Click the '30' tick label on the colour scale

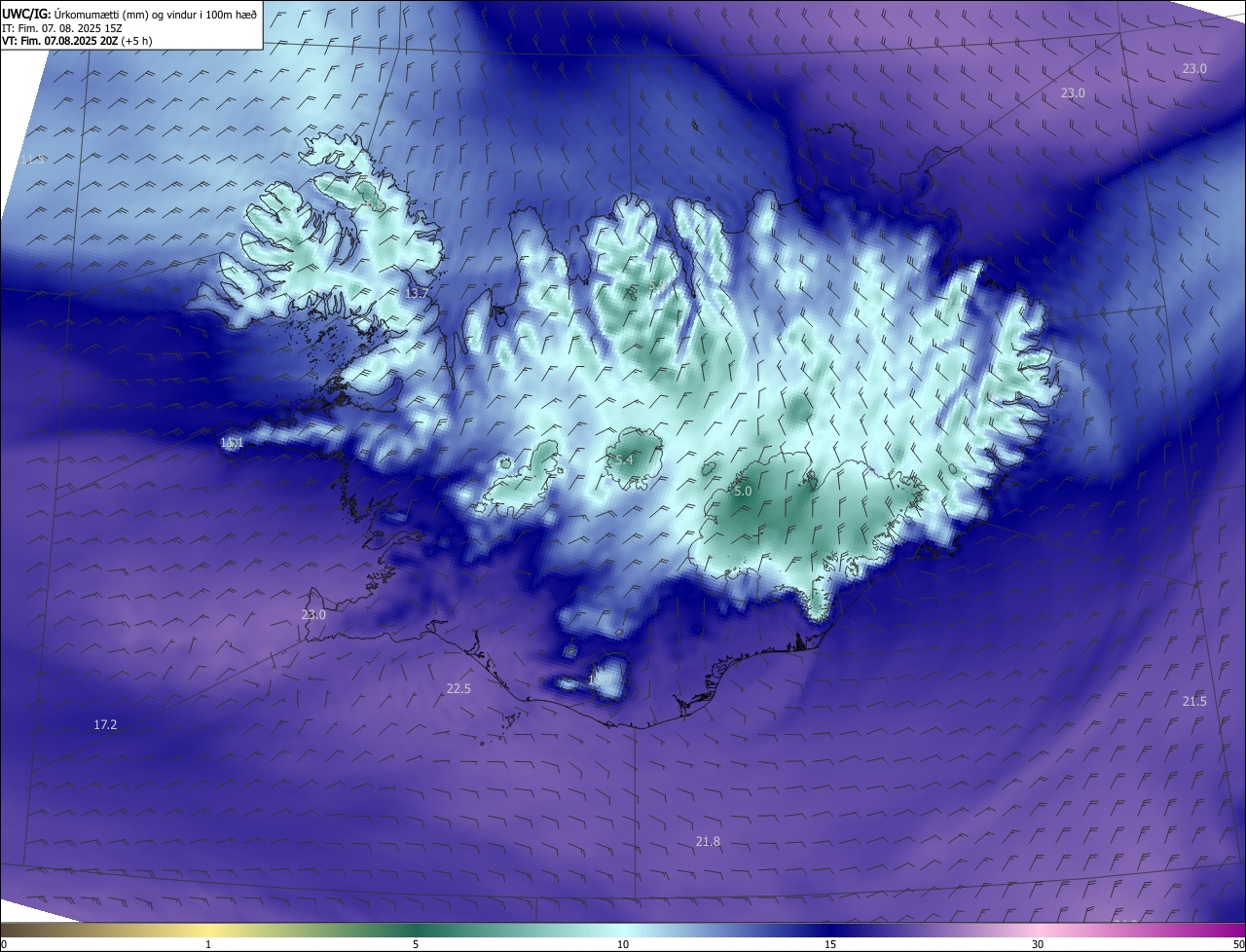(x=1038, y=944)
